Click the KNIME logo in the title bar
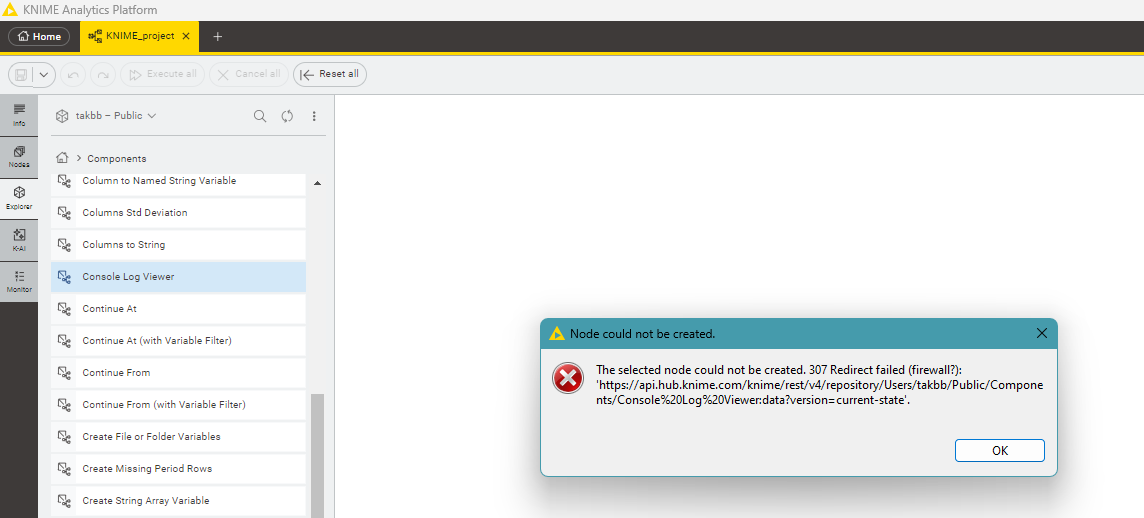The image size is (1144, 518). click(x=11, y=10)
